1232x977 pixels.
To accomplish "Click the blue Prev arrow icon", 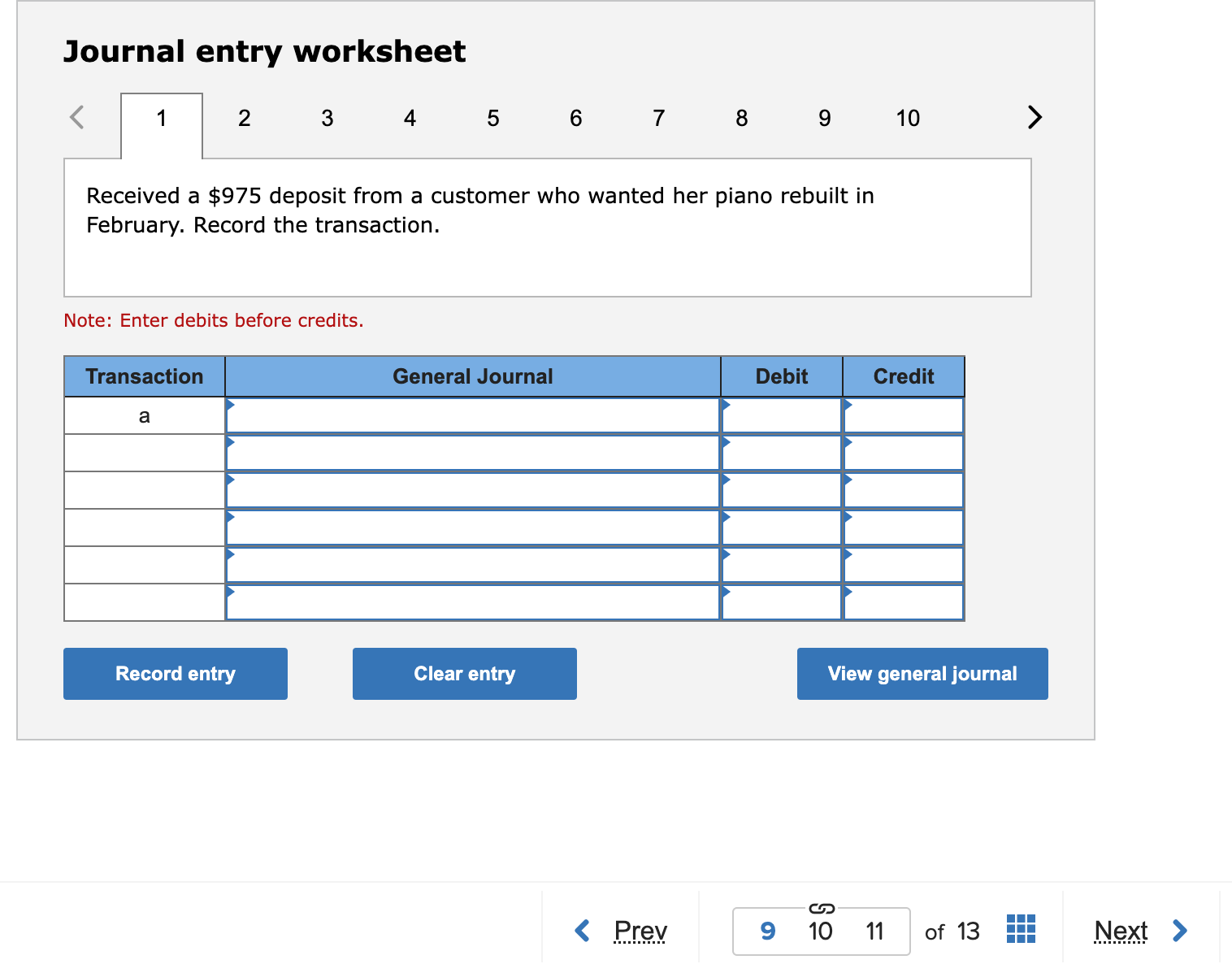I will pos(582,931).
